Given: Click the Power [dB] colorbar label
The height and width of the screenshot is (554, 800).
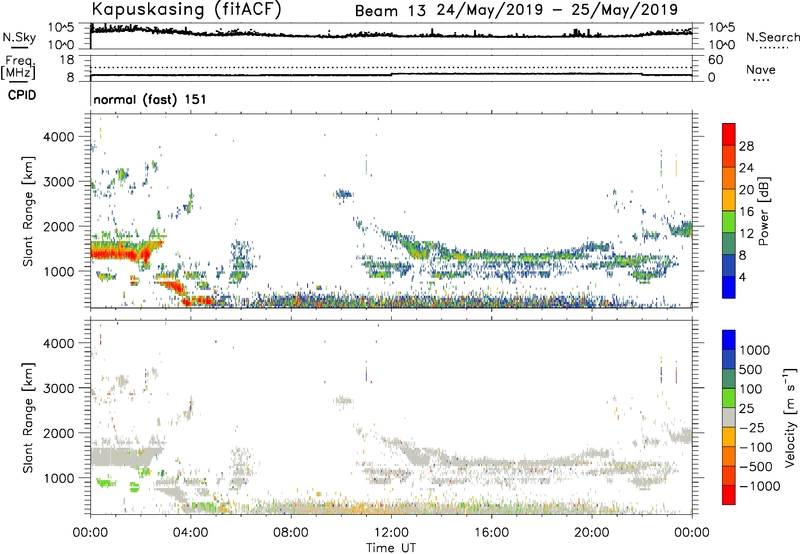Looking at the screenshot, I should [764, 211].
